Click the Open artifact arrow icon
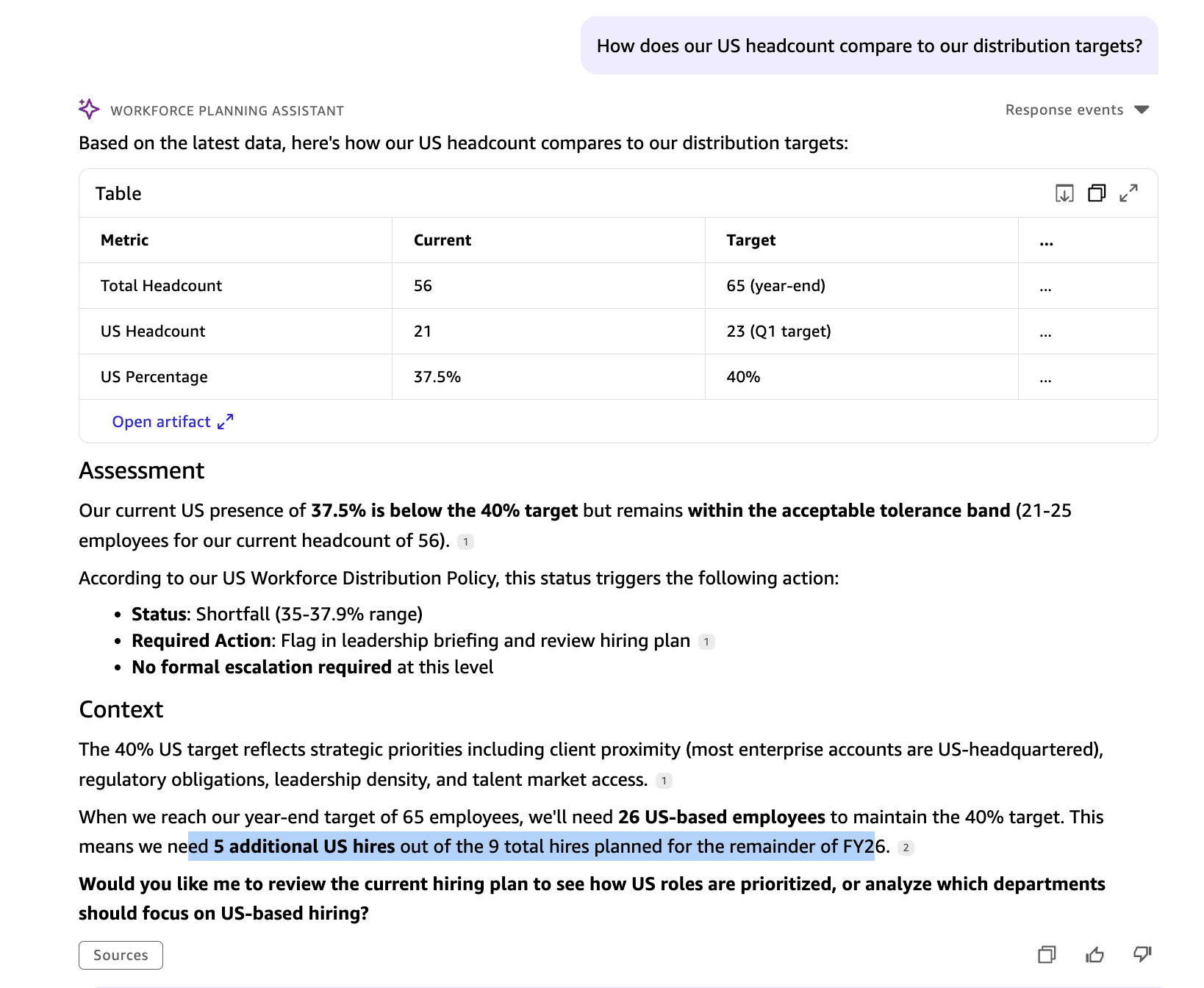The height and width of the screenshot is (988, 1204). 225,421
